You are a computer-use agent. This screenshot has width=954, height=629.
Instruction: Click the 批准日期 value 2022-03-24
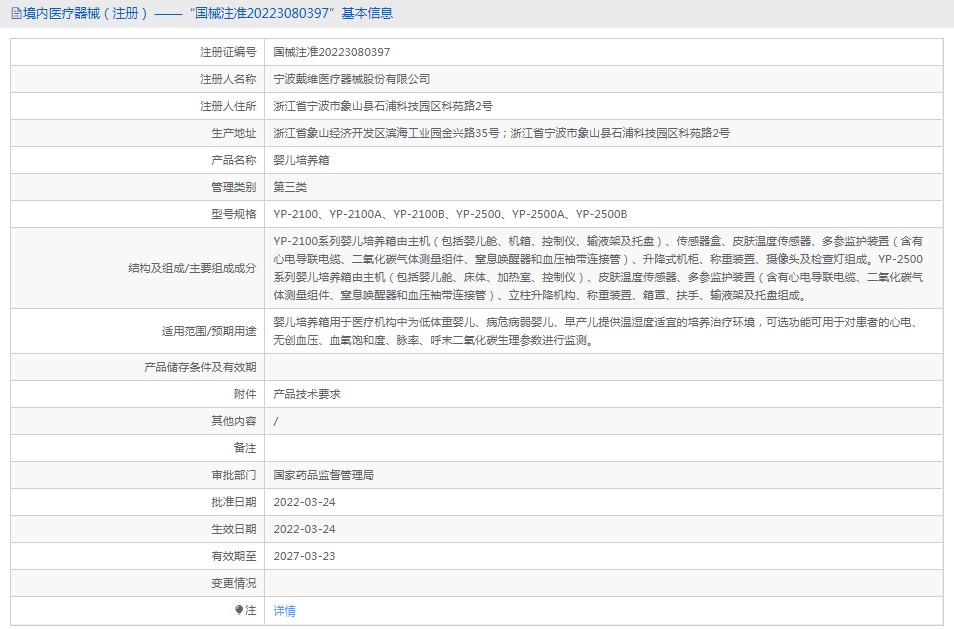tap(305, 502)
